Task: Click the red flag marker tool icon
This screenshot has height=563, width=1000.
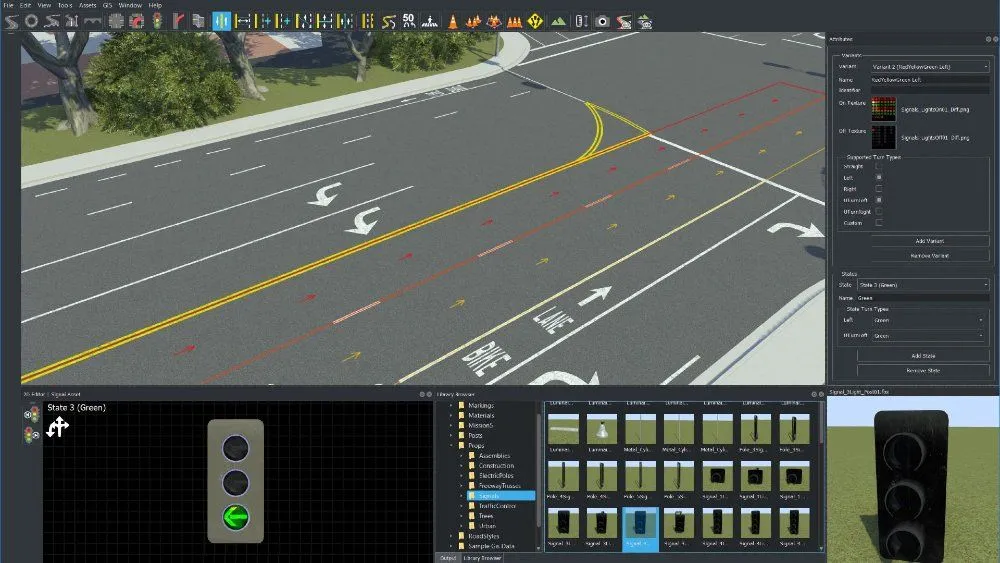Action: tap(178, 21)
